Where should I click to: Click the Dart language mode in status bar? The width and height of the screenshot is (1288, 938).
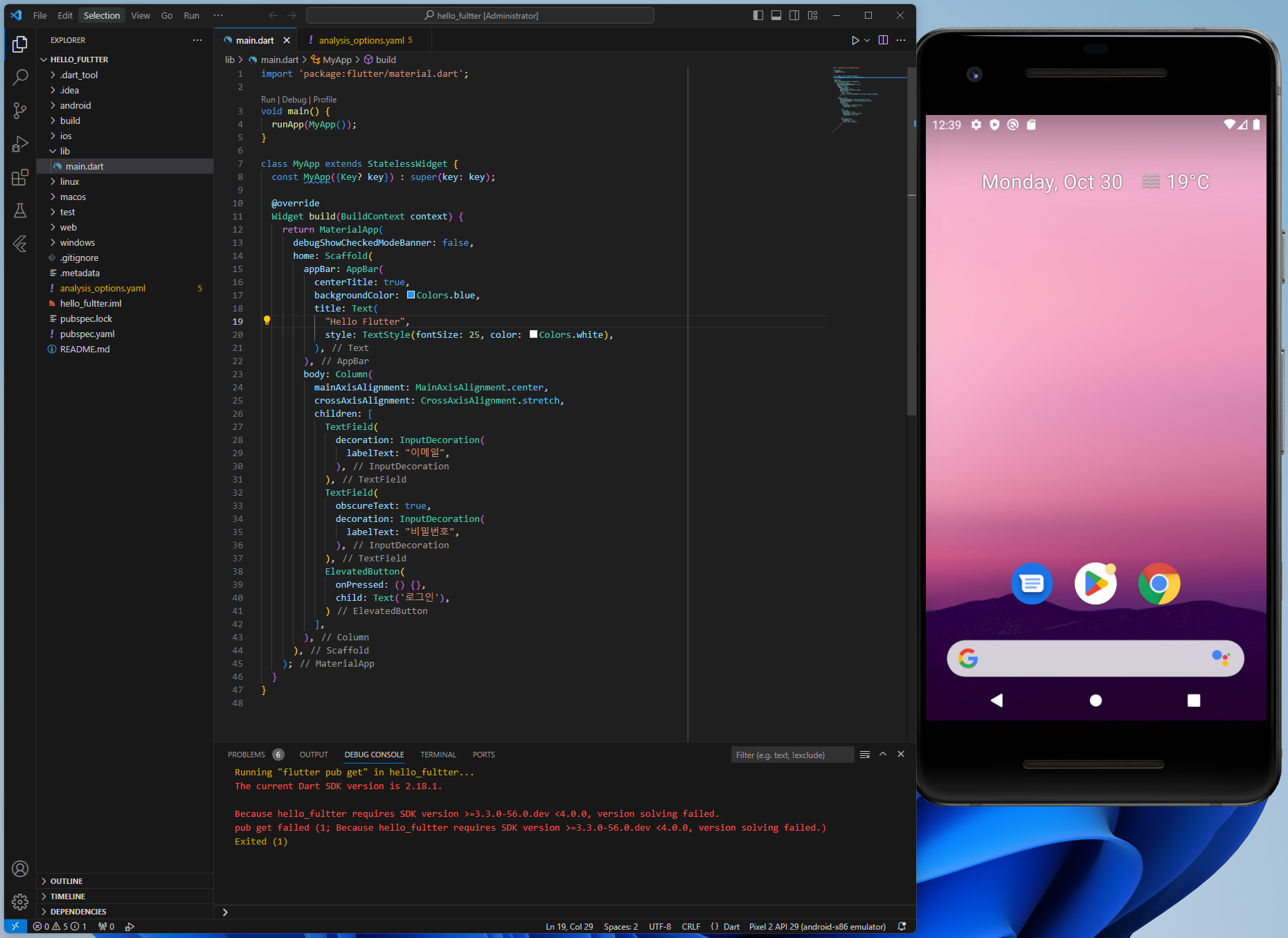click(732, 926)
